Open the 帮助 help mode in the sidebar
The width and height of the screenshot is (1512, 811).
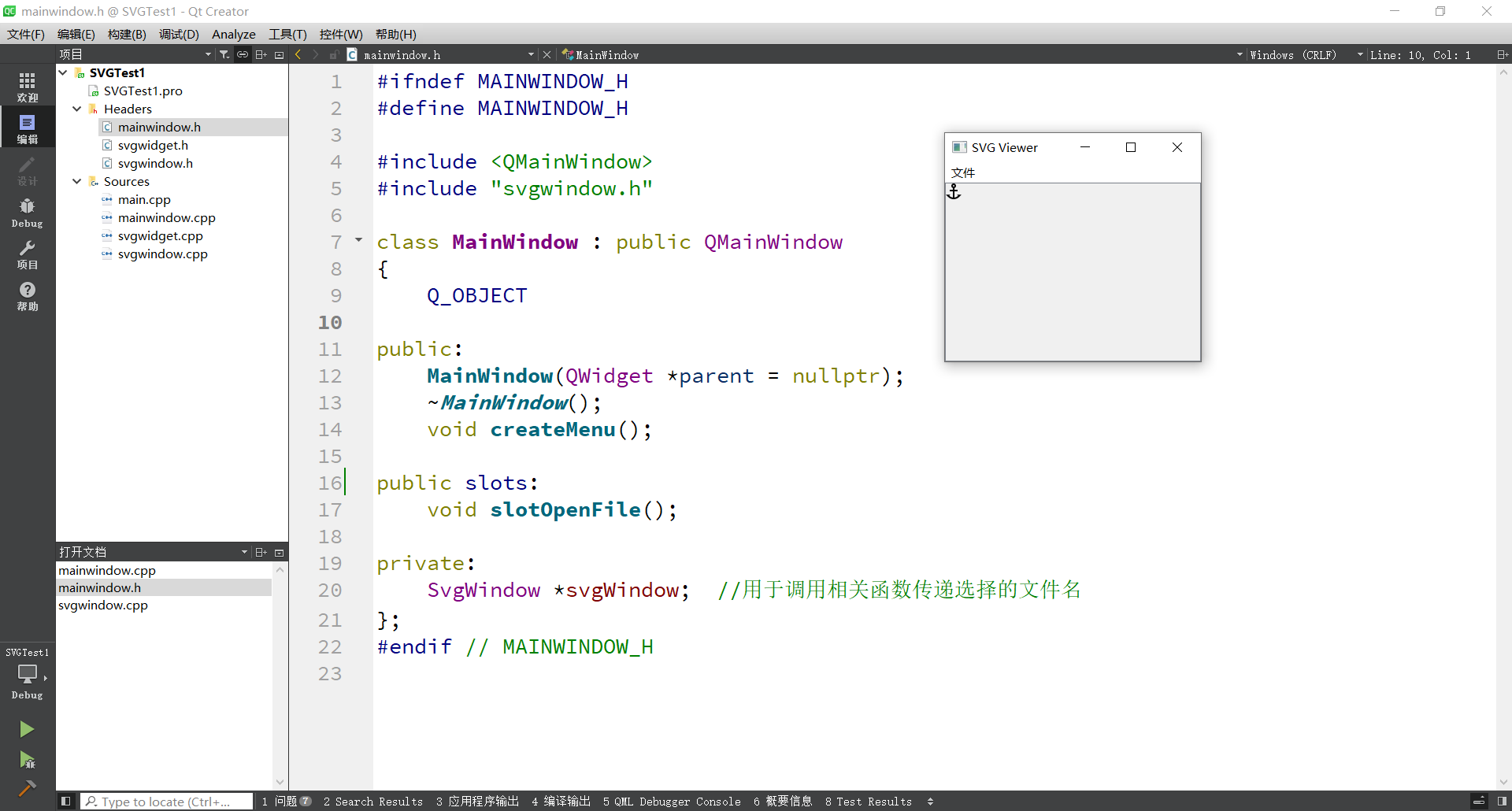tap(28, 296)
